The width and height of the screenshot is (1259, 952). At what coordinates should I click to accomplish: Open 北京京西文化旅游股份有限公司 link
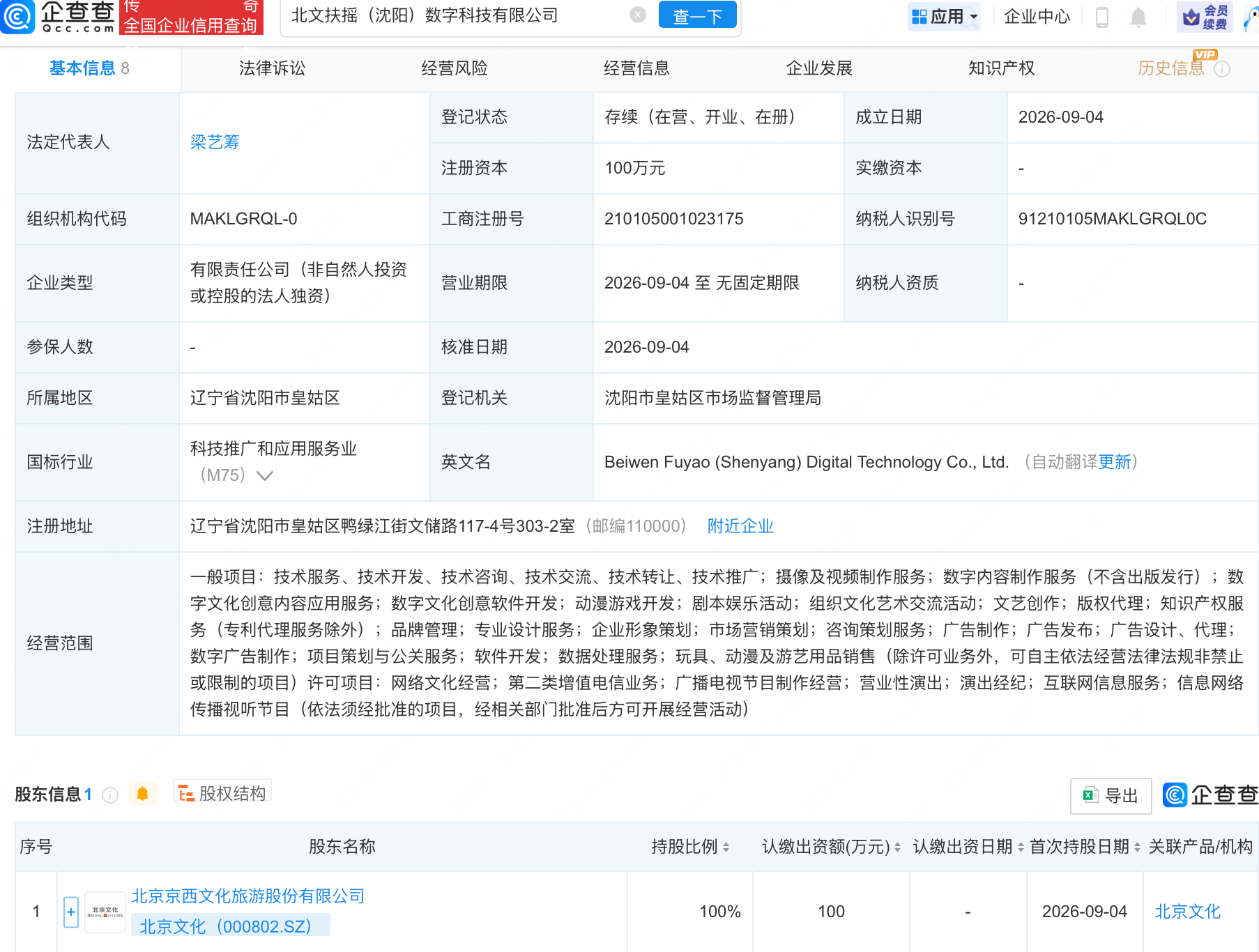point(248,896)
